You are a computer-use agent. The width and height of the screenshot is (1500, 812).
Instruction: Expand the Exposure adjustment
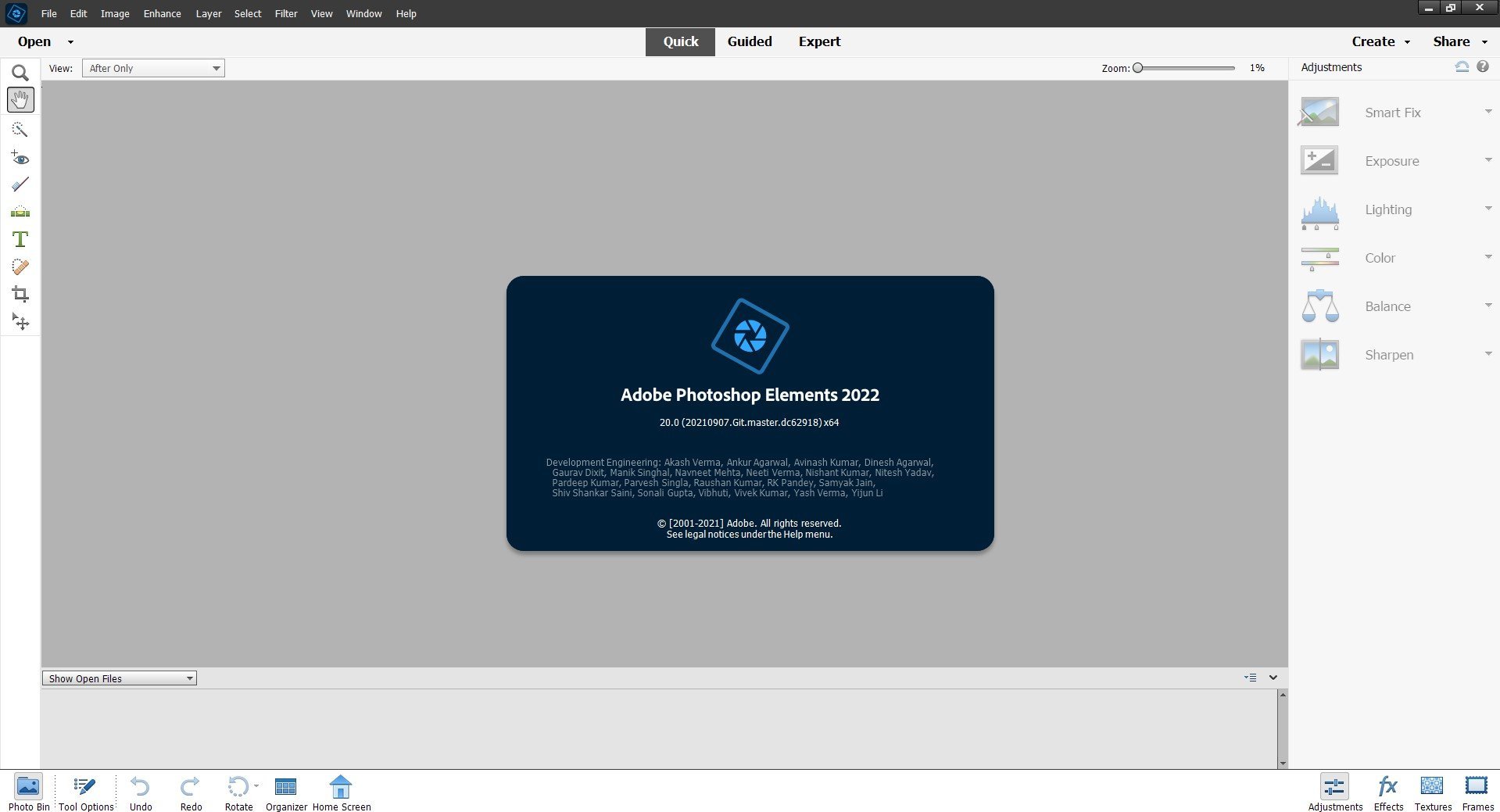click(x=1488, y=160)
